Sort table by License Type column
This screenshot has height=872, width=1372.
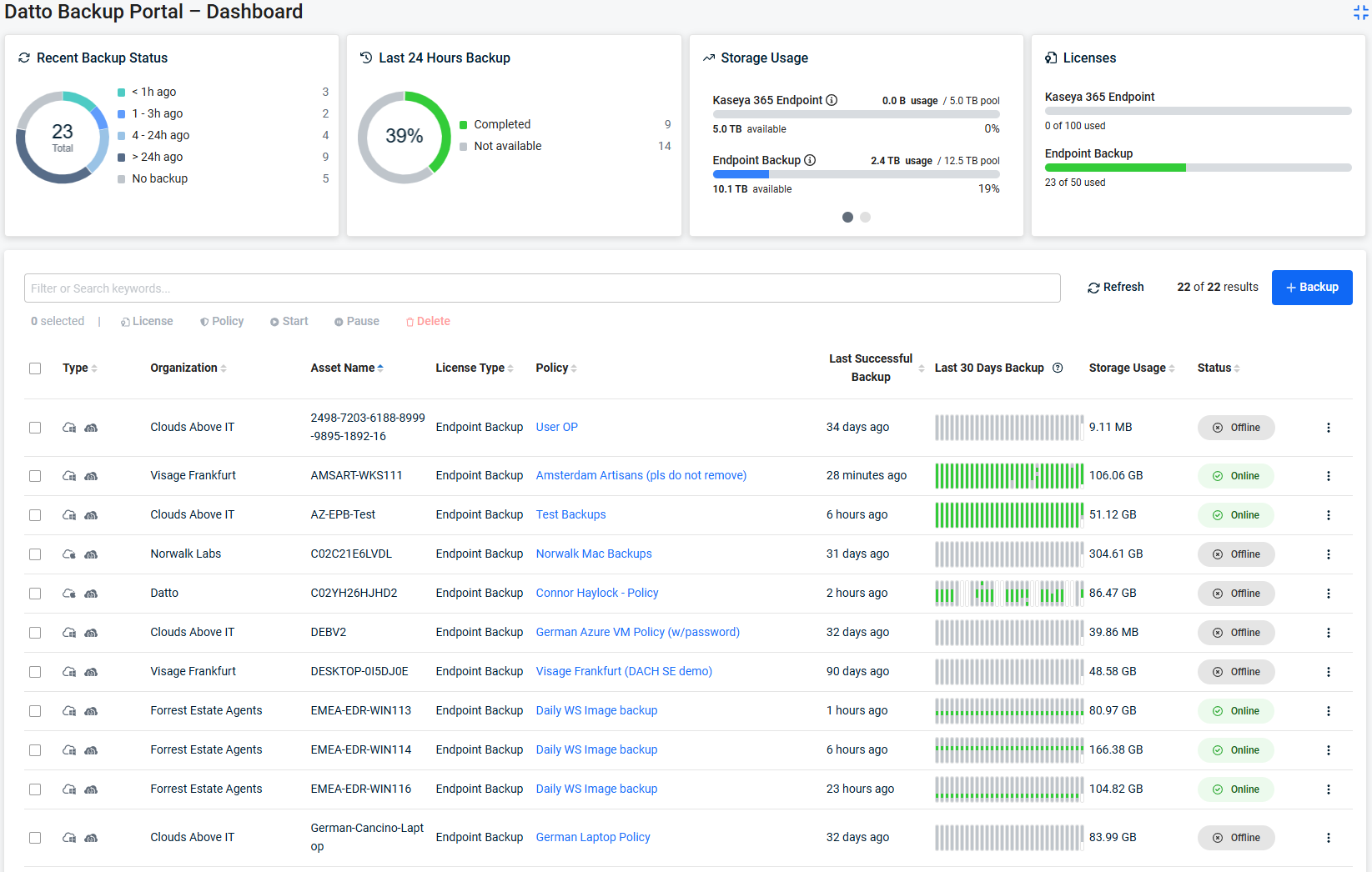475,368
